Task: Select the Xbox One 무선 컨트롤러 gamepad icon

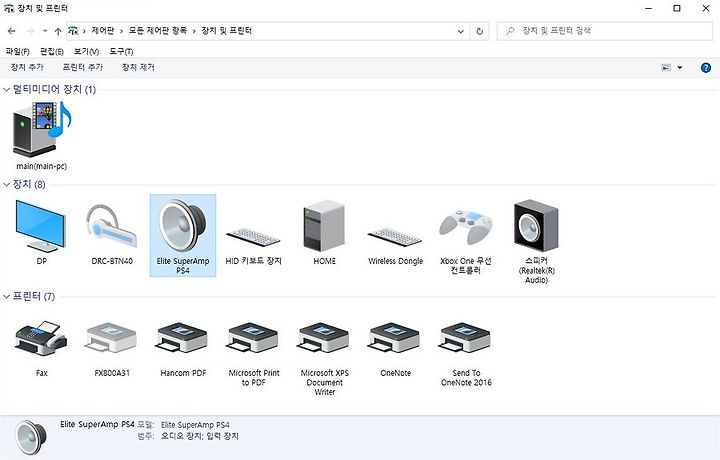Action: [x=466, y=226]
